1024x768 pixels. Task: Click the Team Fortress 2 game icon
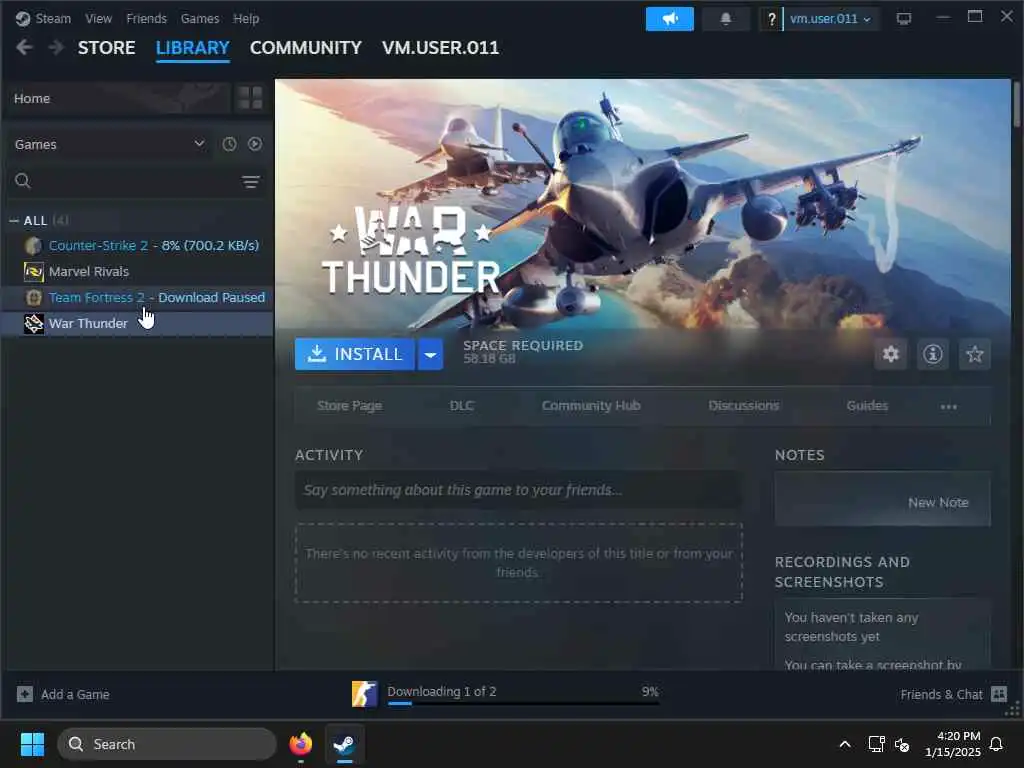click(33, 298)
